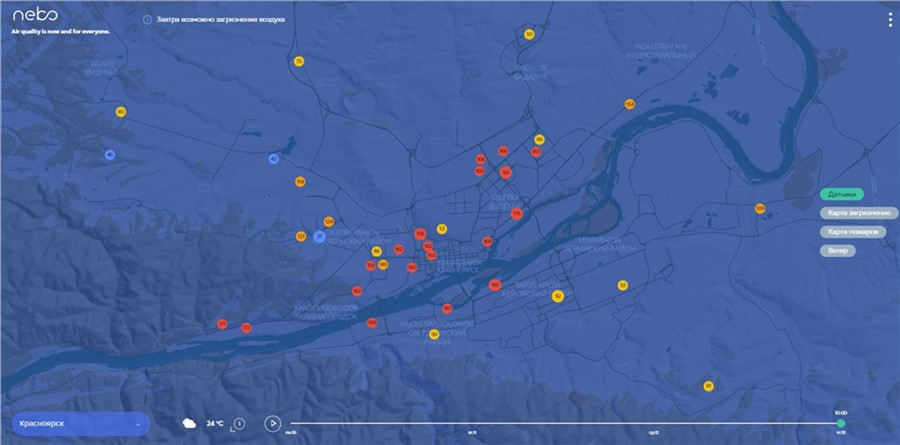Enable the Карта загрязнение layer
The height and width of the screenshot is (445, 900).
click(x=856, y=213)
